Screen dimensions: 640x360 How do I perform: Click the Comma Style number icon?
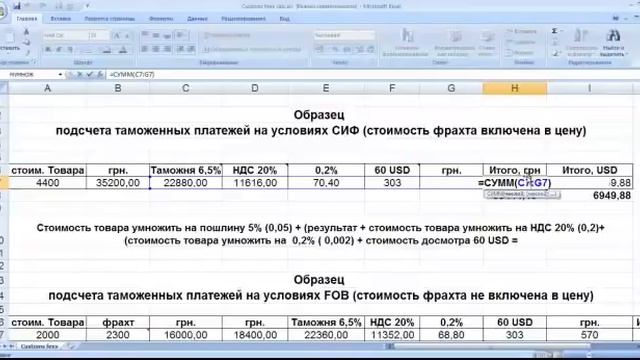[347, 49]
